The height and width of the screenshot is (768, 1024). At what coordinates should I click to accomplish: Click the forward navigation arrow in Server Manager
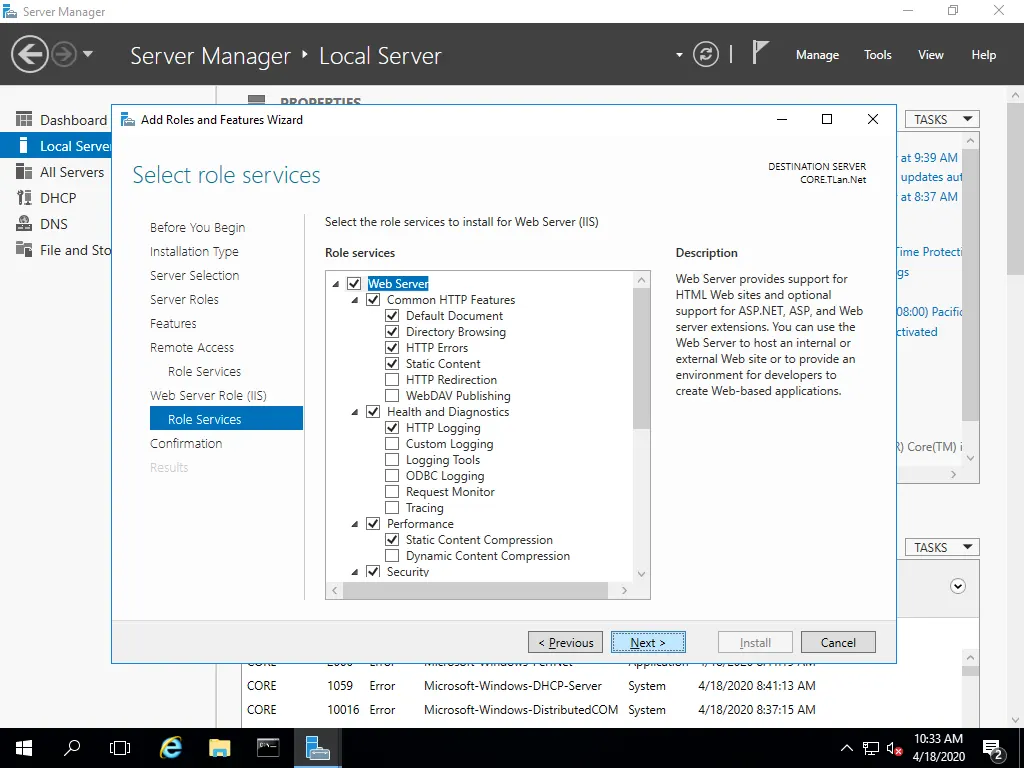pos(64,54)
